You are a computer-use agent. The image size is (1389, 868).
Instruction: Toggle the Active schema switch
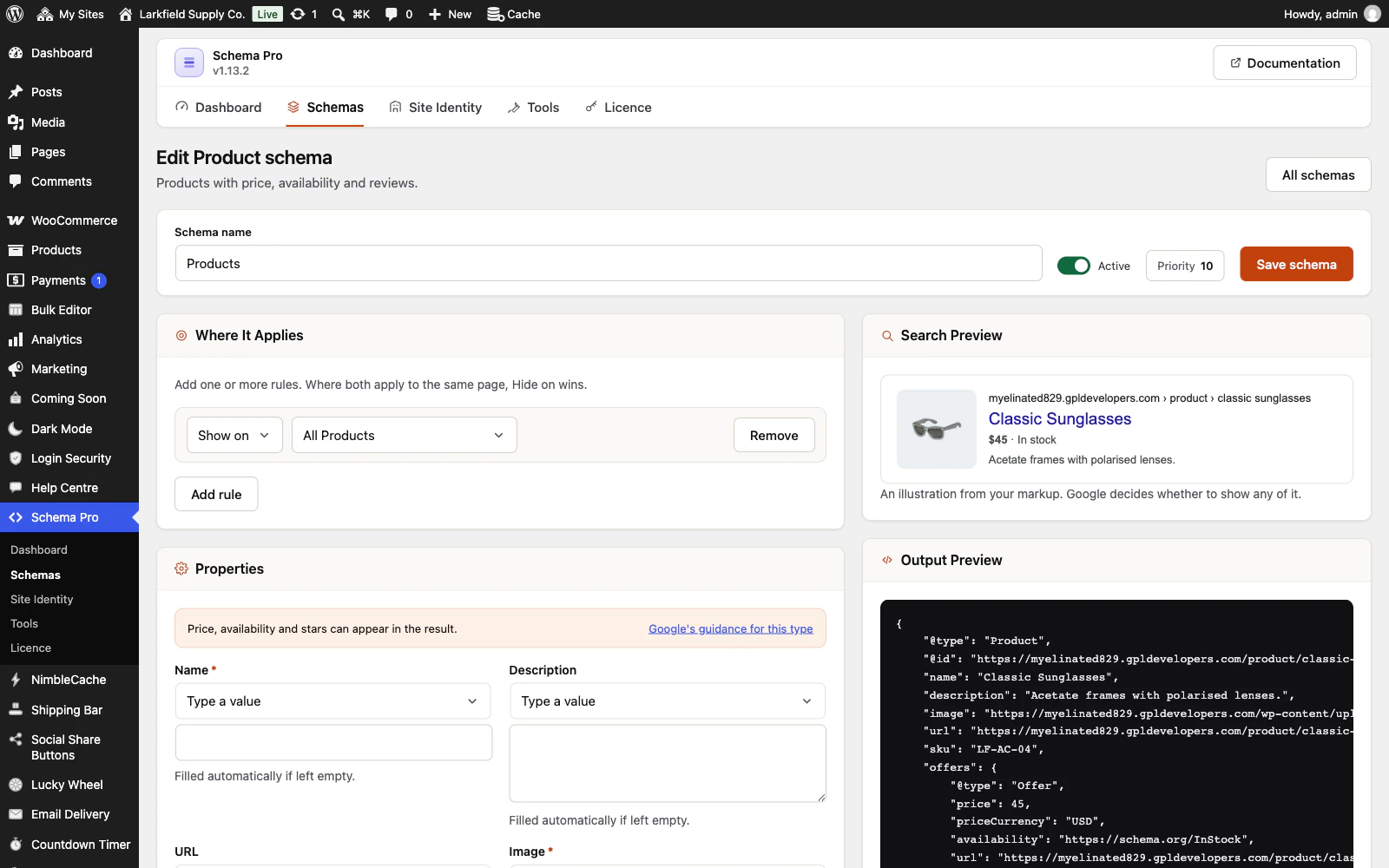point(1074,266)
